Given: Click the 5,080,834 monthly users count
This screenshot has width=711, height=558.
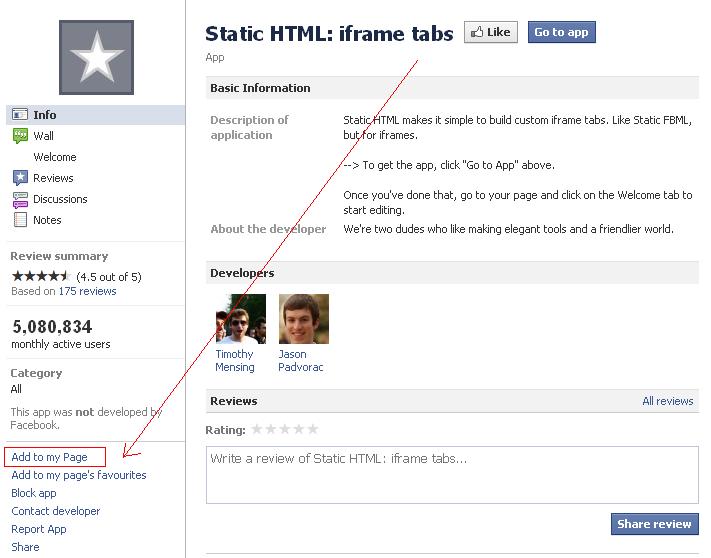Looking at the screenshot, I should [52, 326].
